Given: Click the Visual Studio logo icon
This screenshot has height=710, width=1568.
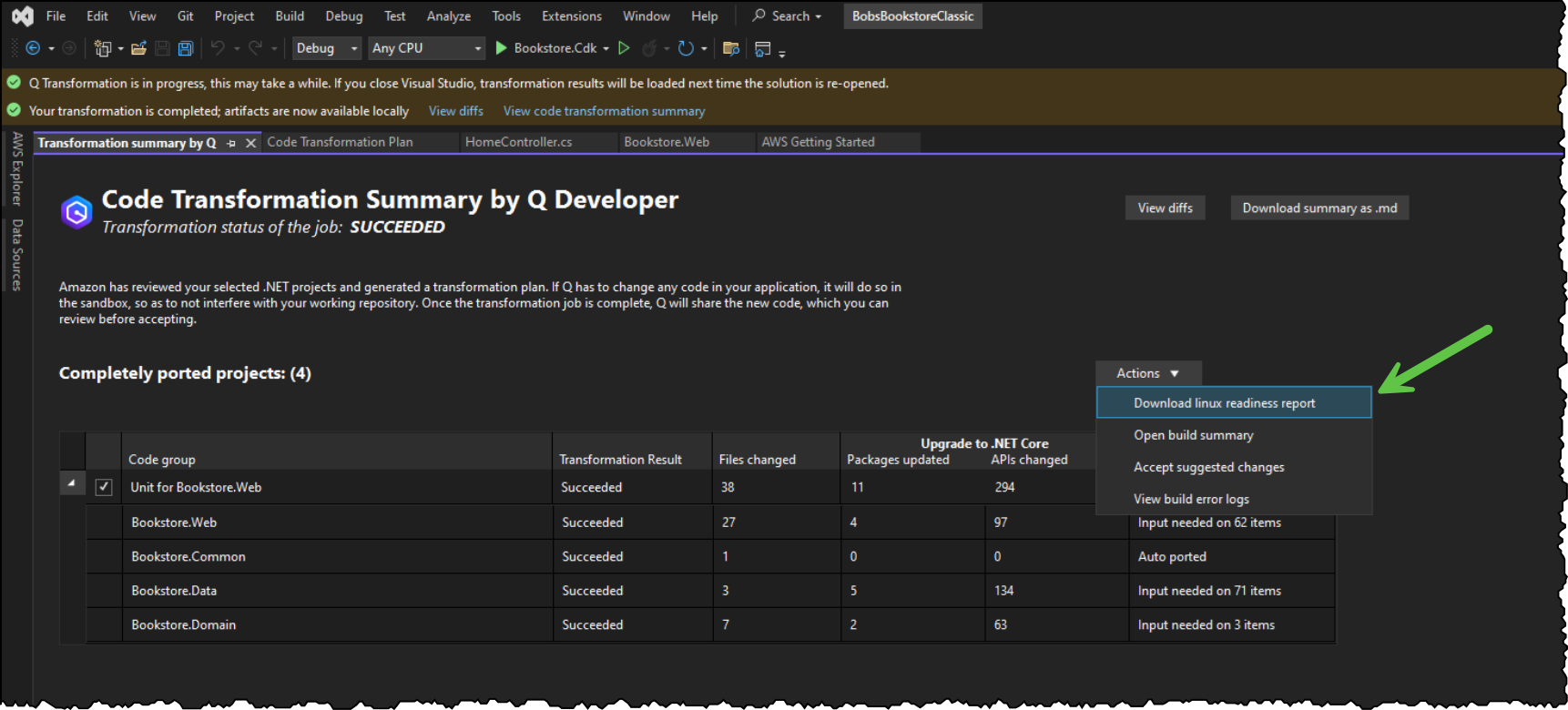Looking at the screenshot, I should tap(23, 16).
